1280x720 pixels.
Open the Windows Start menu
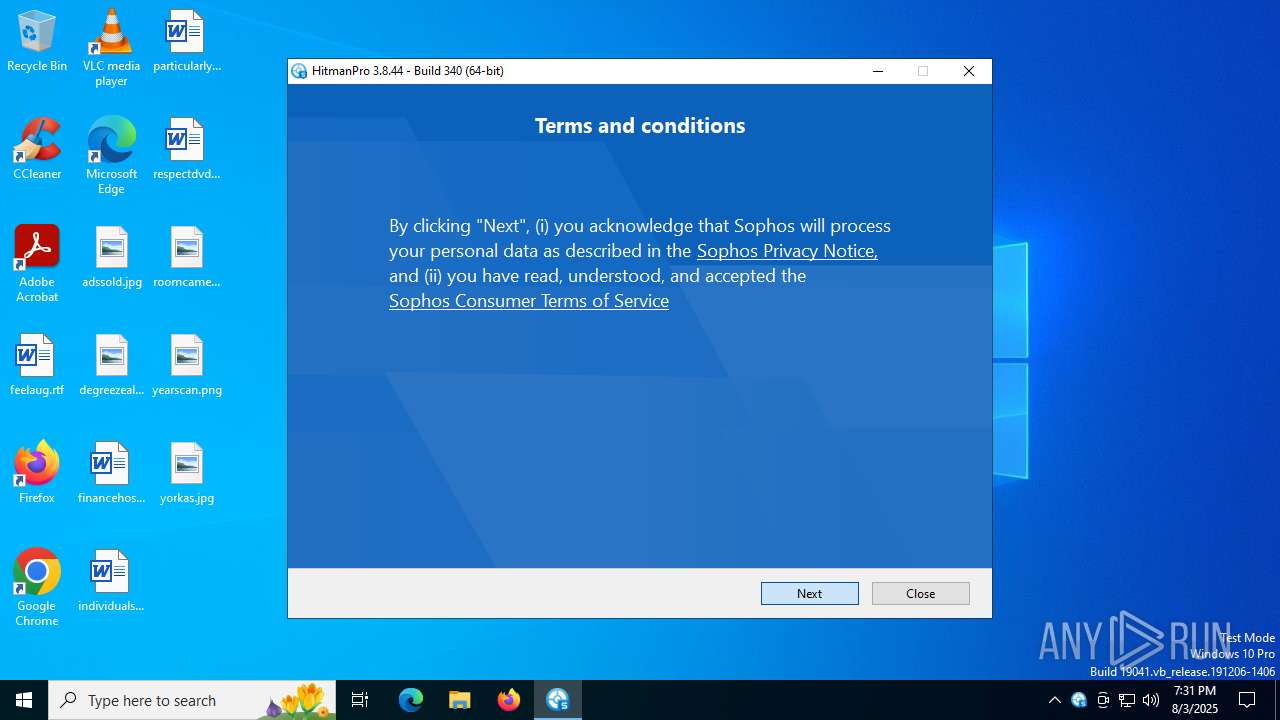point(24,700)
